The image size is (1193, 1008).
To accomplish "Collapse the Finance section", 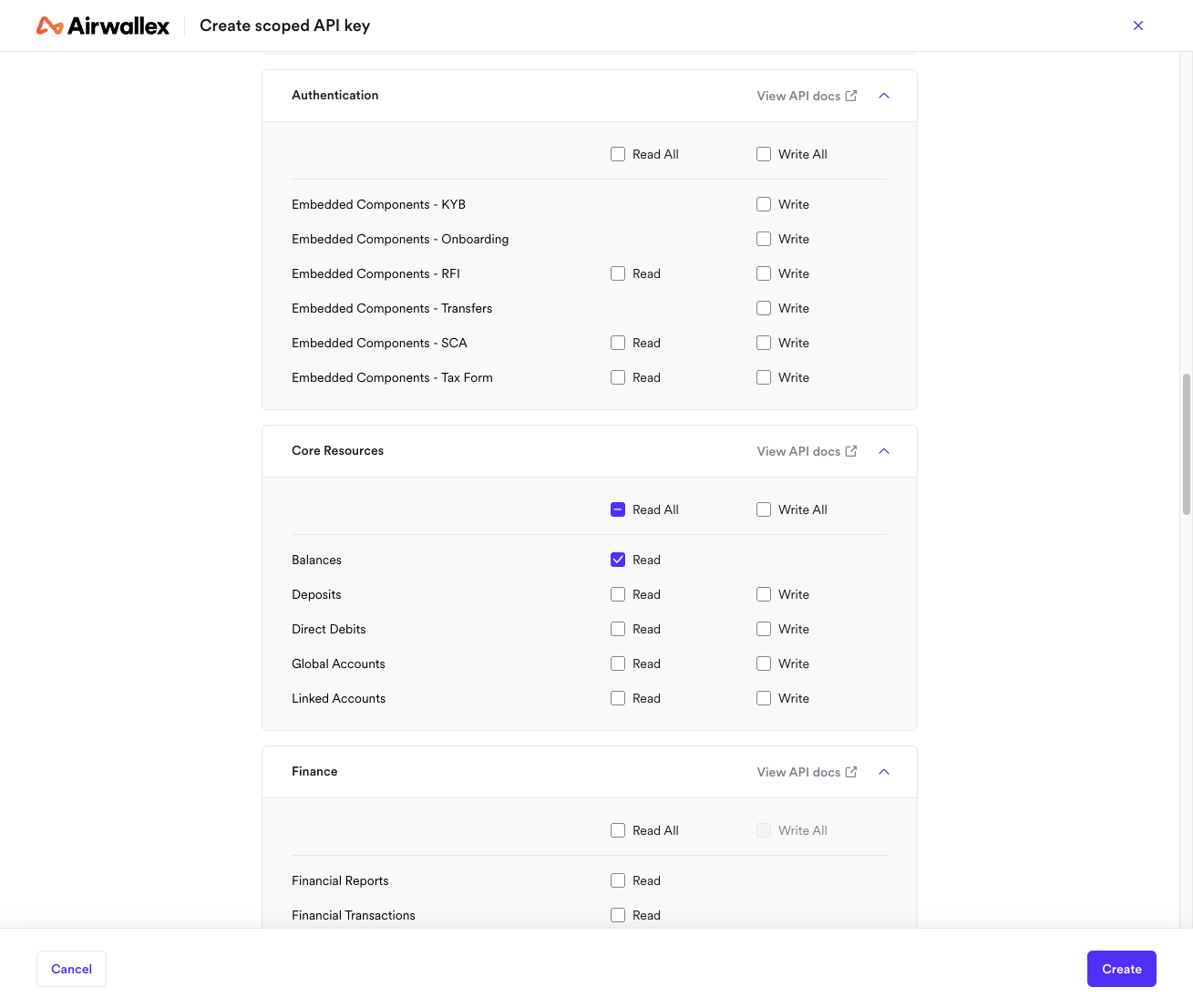I will [884, 772].
